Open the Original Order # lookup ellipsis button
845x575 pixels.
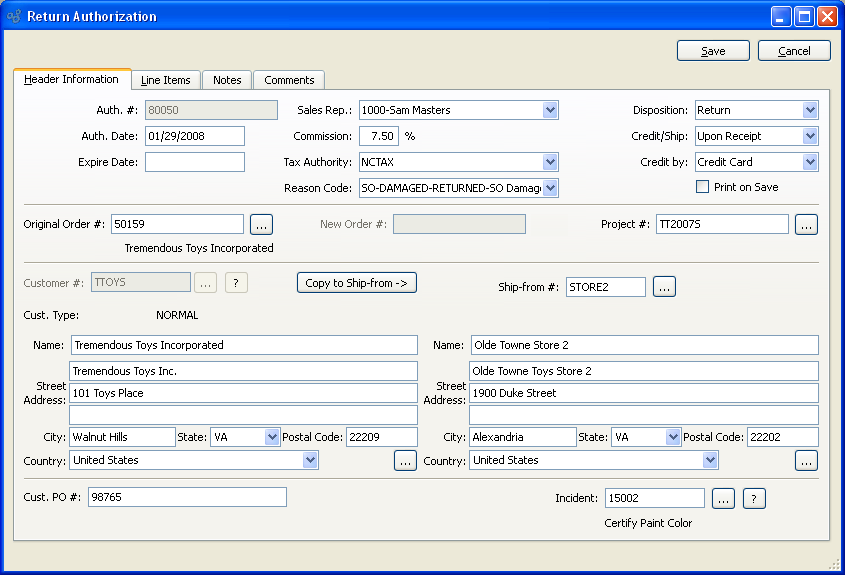coord(261,225)
